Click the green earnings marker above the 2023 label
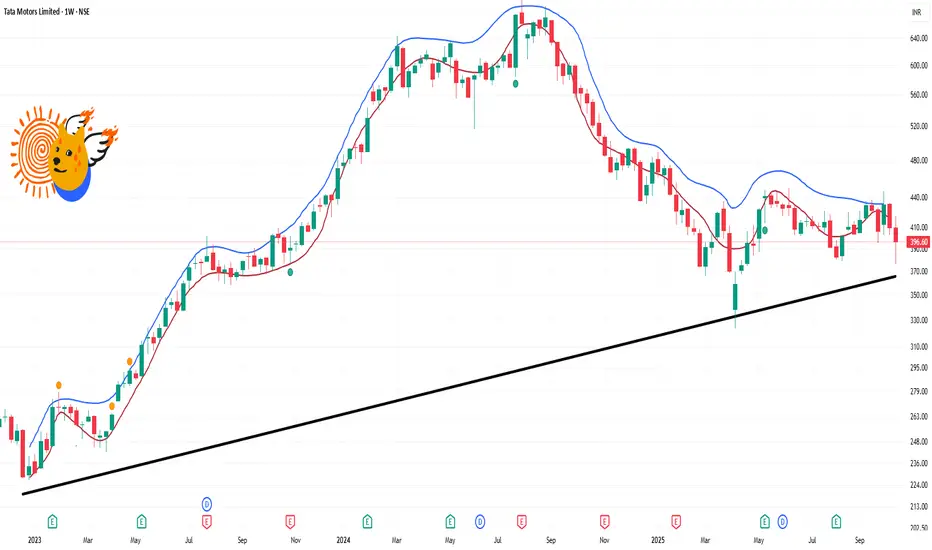 pyautogui.click(x=52, y=521)
